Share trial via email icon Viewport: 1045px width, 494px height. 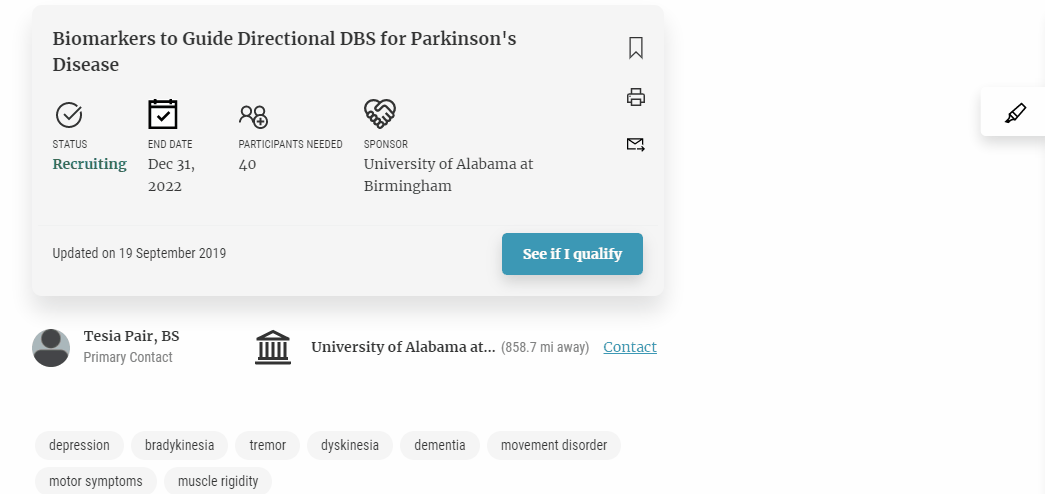636,144
